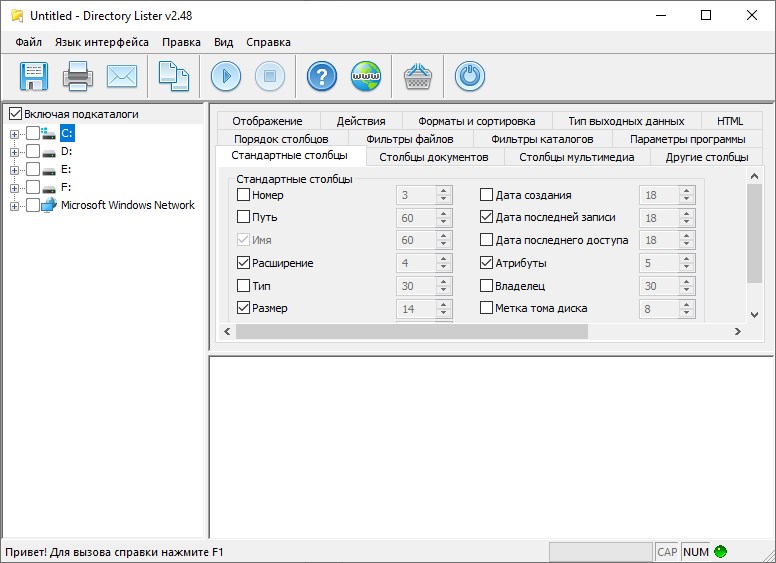Screen dimensions: 776x563
Task: Start listing with the Play icon
Action: 226,76
